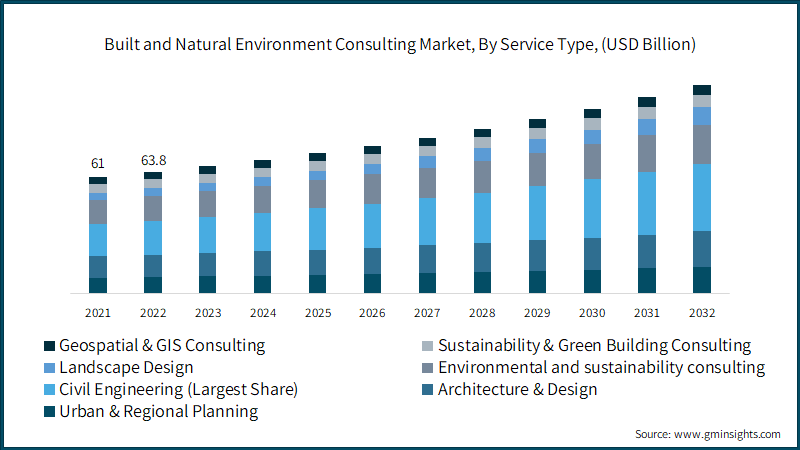This screenshot has width=800, height=450.
Task: Click the 2028 axis label
Action: tap(482, 313)
